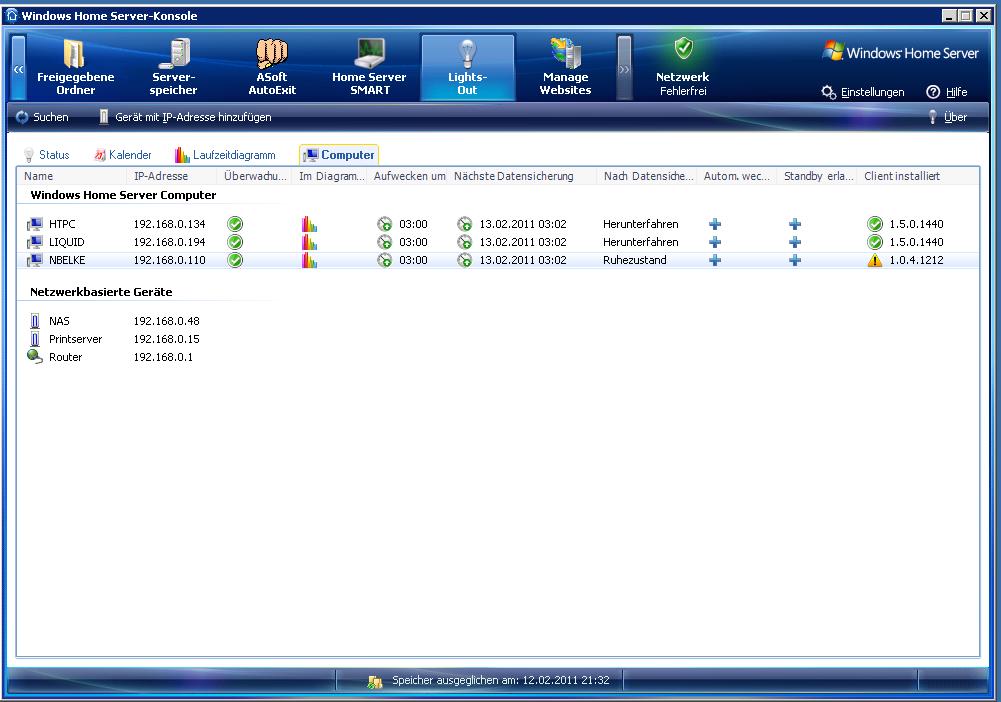This screenshot has width=1001, height=702.
Task: Toggle diagram icon for NBELKE
Action: (x=309, y=260)
